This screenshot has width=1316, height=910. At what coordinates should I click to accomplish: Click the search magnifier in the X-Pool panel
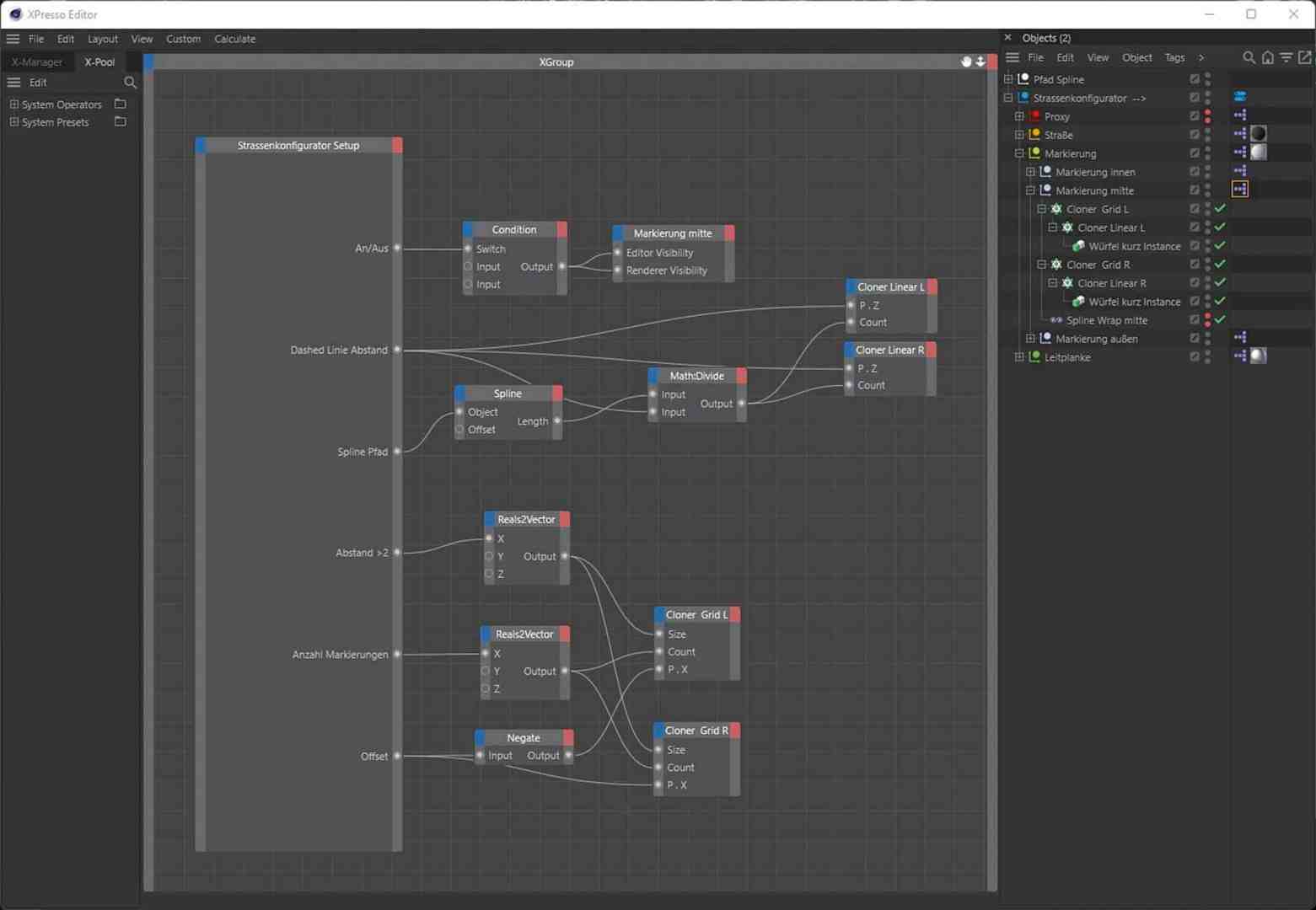click(131, 83)
